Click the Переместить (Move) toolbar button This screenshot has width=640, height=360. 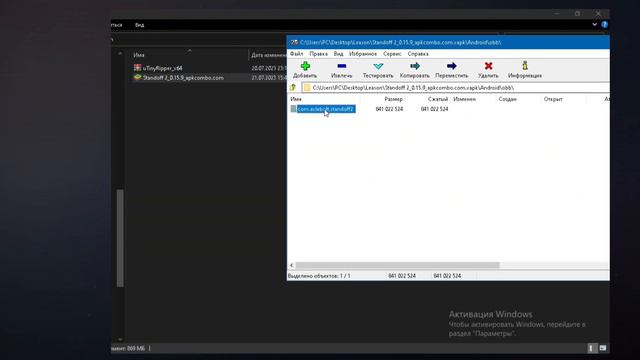click(451, 70)
